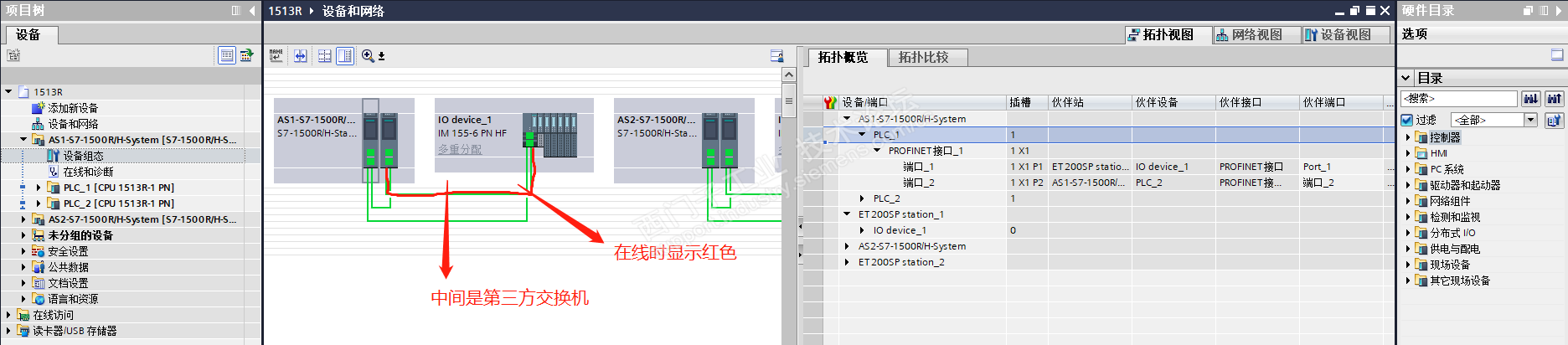Click the colored icon in table header
Image resolution: width=1568 pixels, height=345 pixels.
pyautogui.click(x=830, y=102)
